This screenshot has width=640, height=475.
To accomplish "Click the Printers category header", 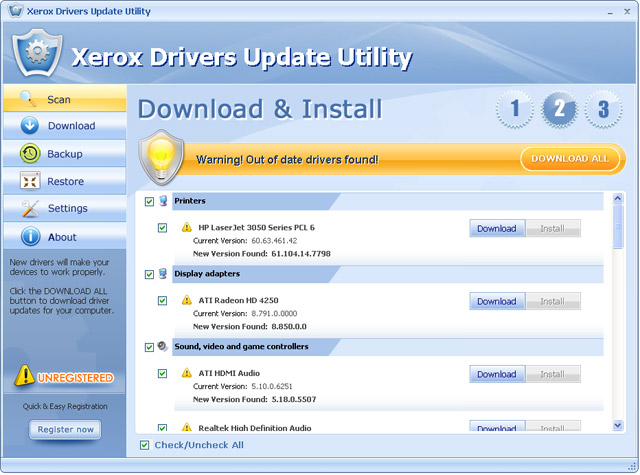I will [388, 201].
